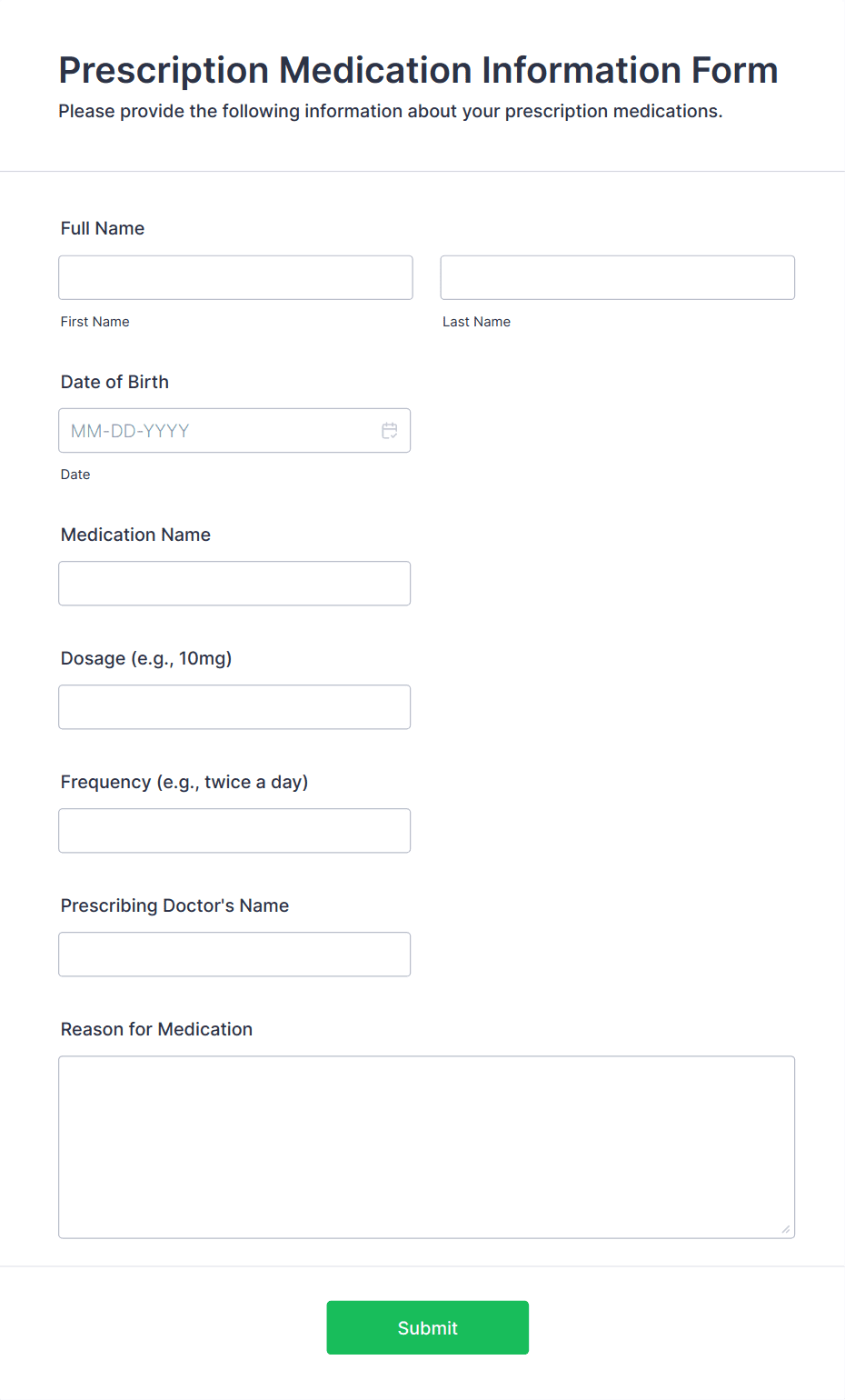Click the Full Name label
Viewport: 845px width, 1400px height.
pyautogui.click(x=103, y=228)
